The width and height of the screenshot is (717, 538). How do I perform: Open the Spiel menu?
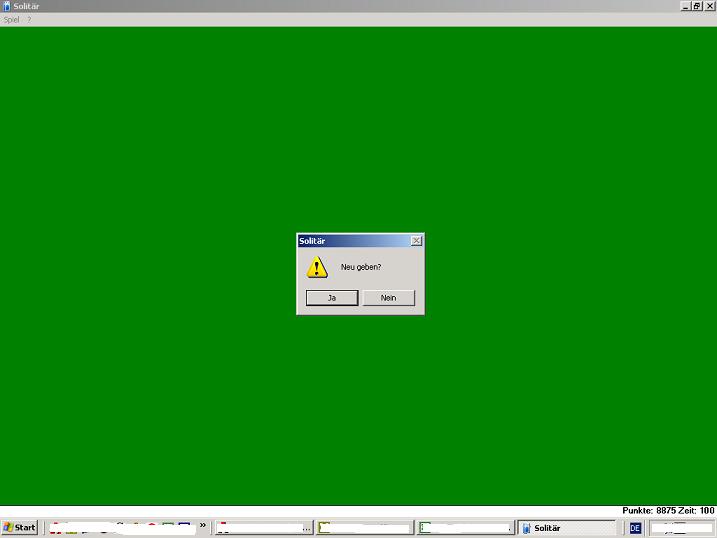(11, 20)
